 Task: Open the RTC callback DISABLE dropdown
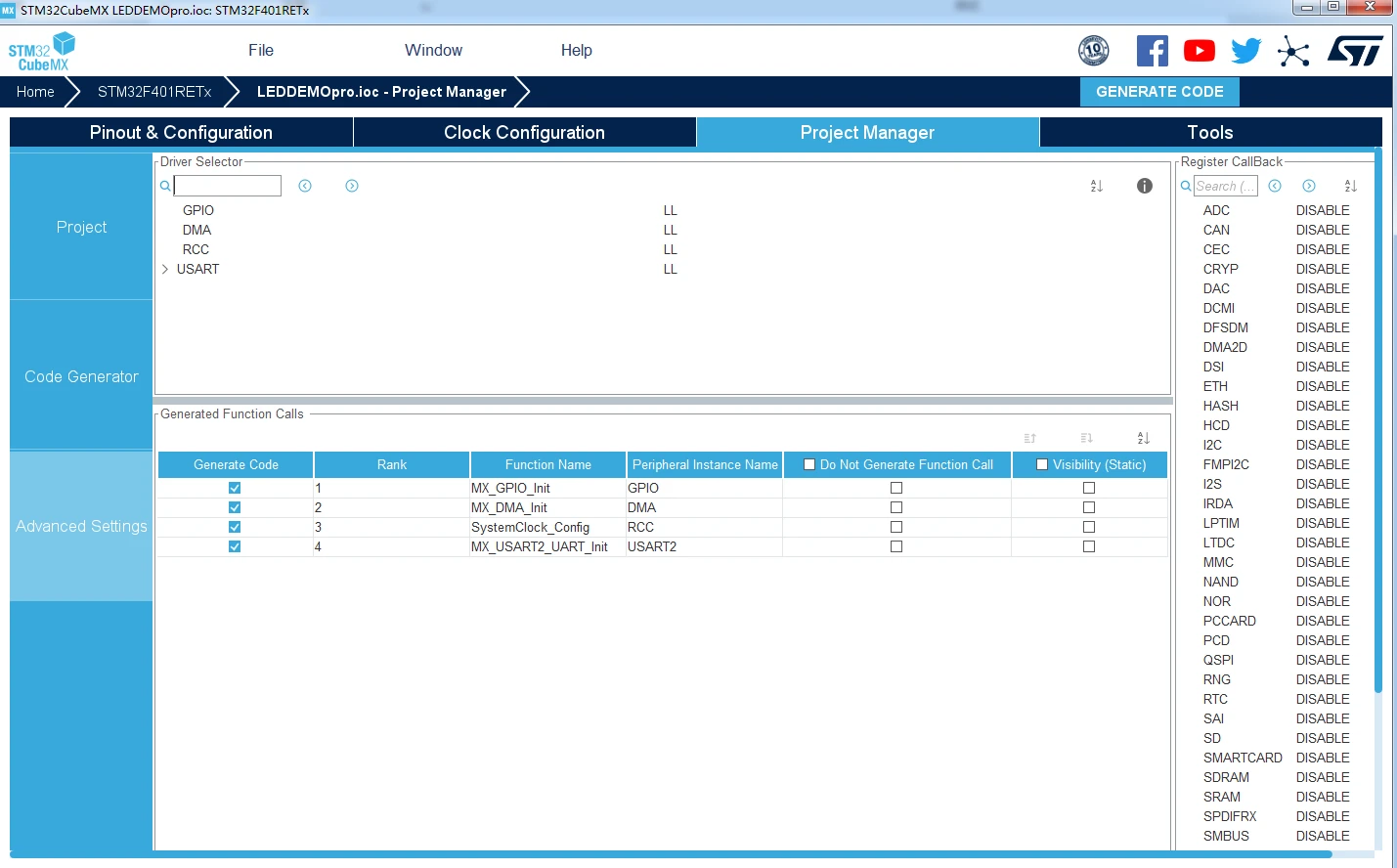[x=1323, y=699]
